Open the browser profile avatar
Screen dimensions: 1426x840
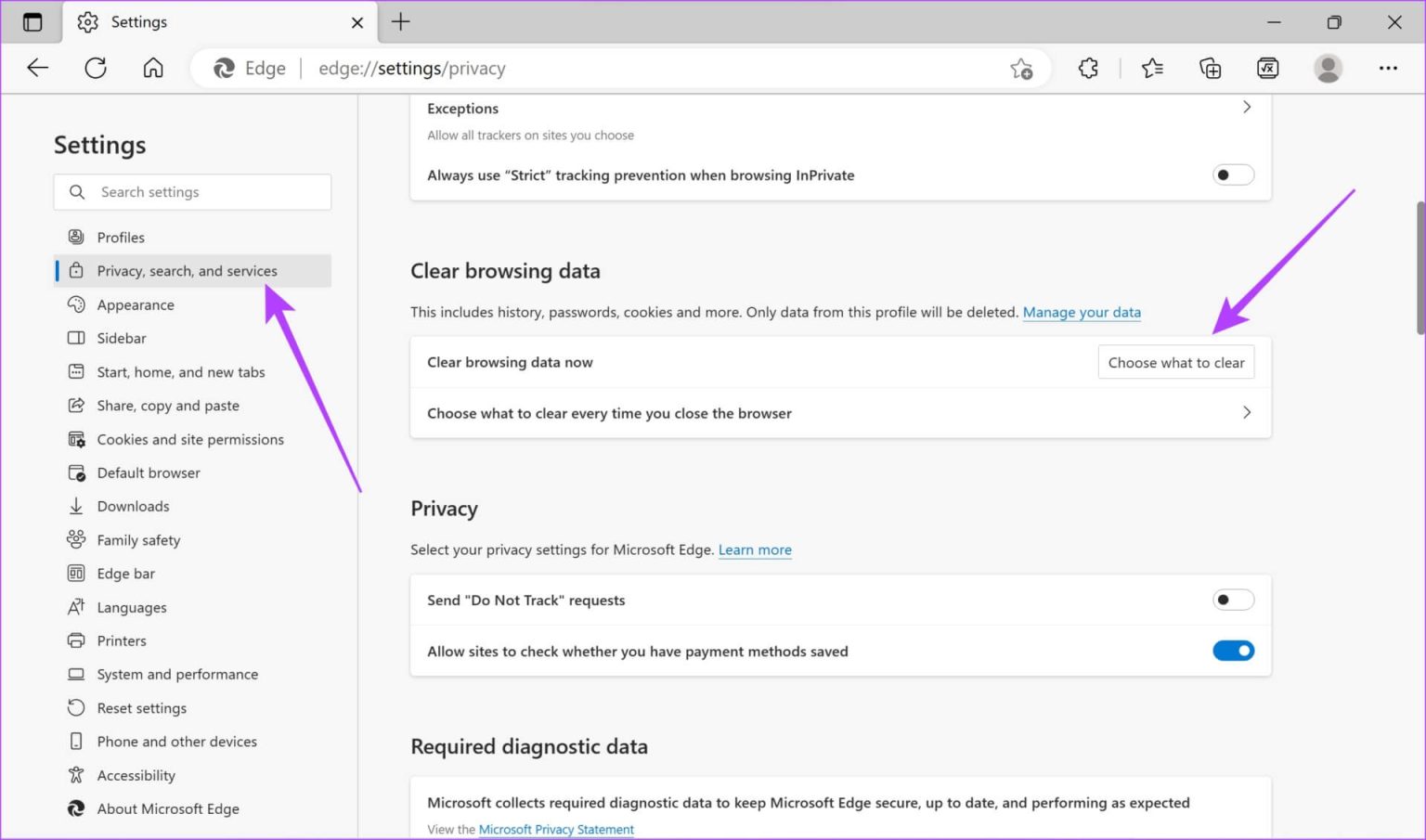[x=1328, y=68]
